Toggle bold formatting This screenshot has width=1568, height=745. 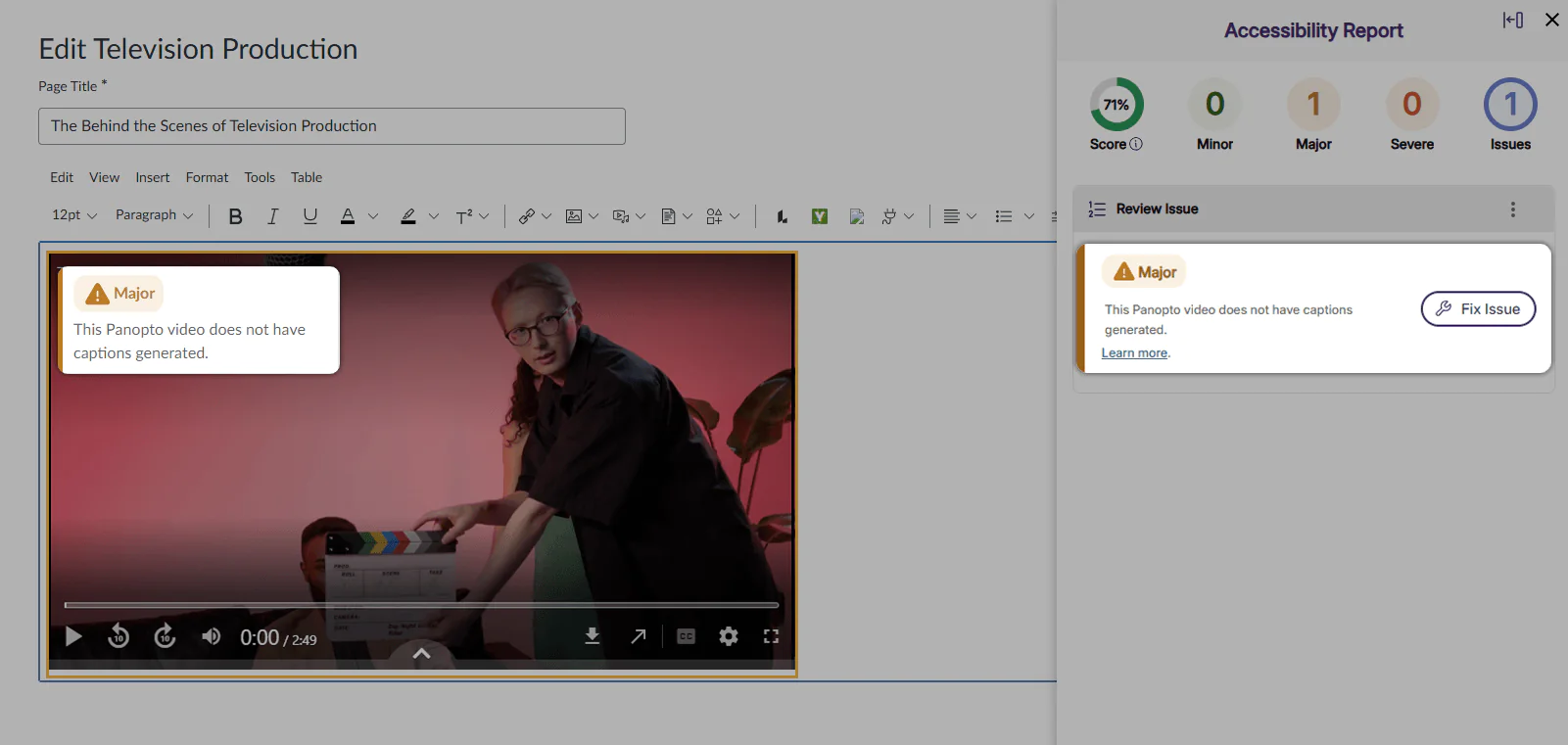235,216
